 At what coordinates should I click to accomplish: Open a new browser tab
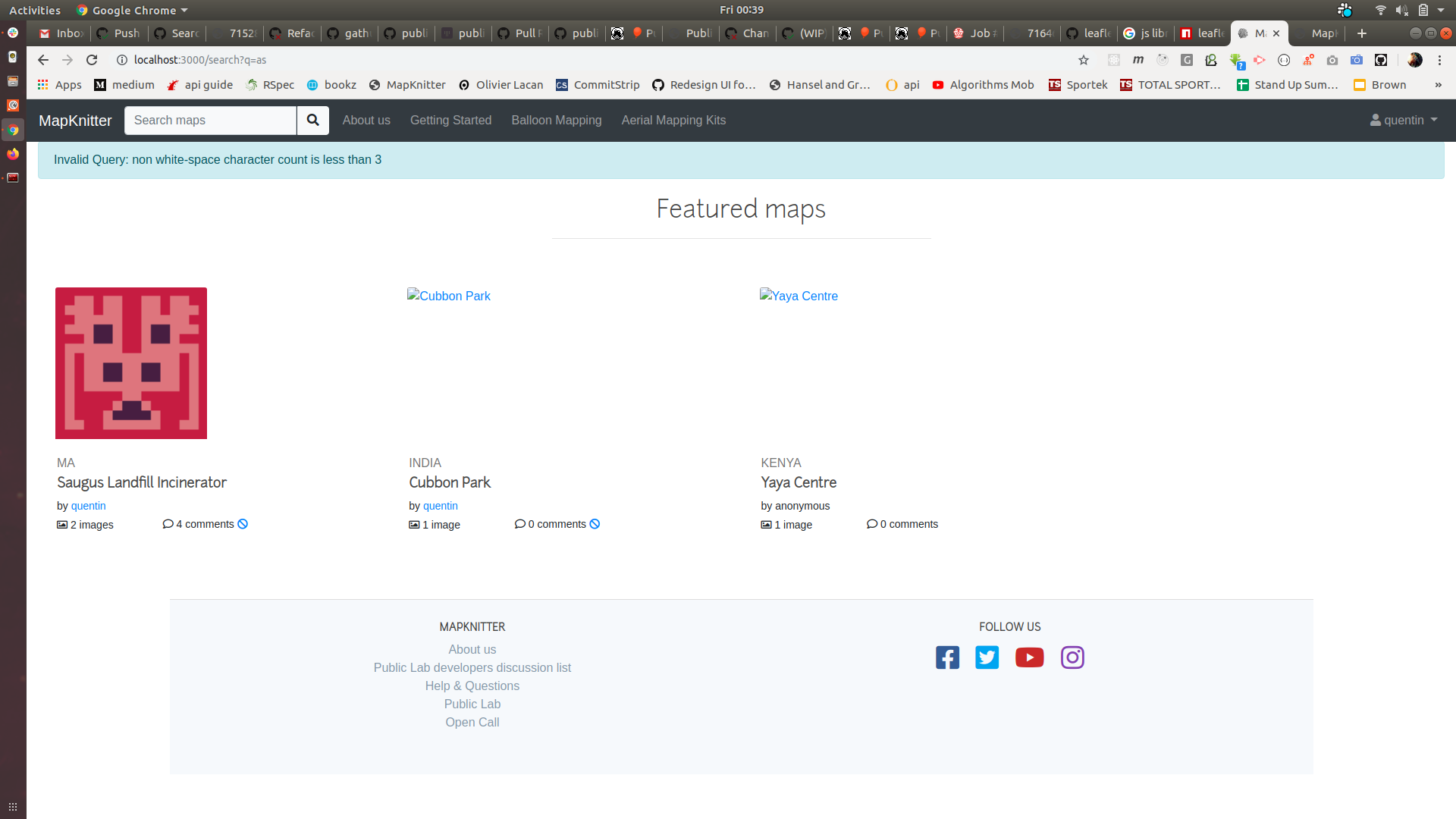click(x=1362, y=33)
